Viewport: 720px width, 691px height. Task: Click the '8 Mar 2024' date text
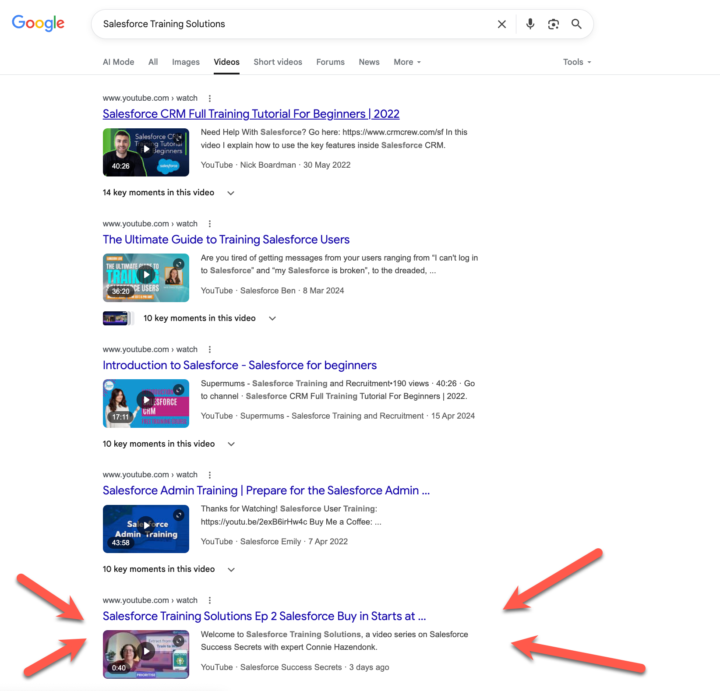(323, 291)
